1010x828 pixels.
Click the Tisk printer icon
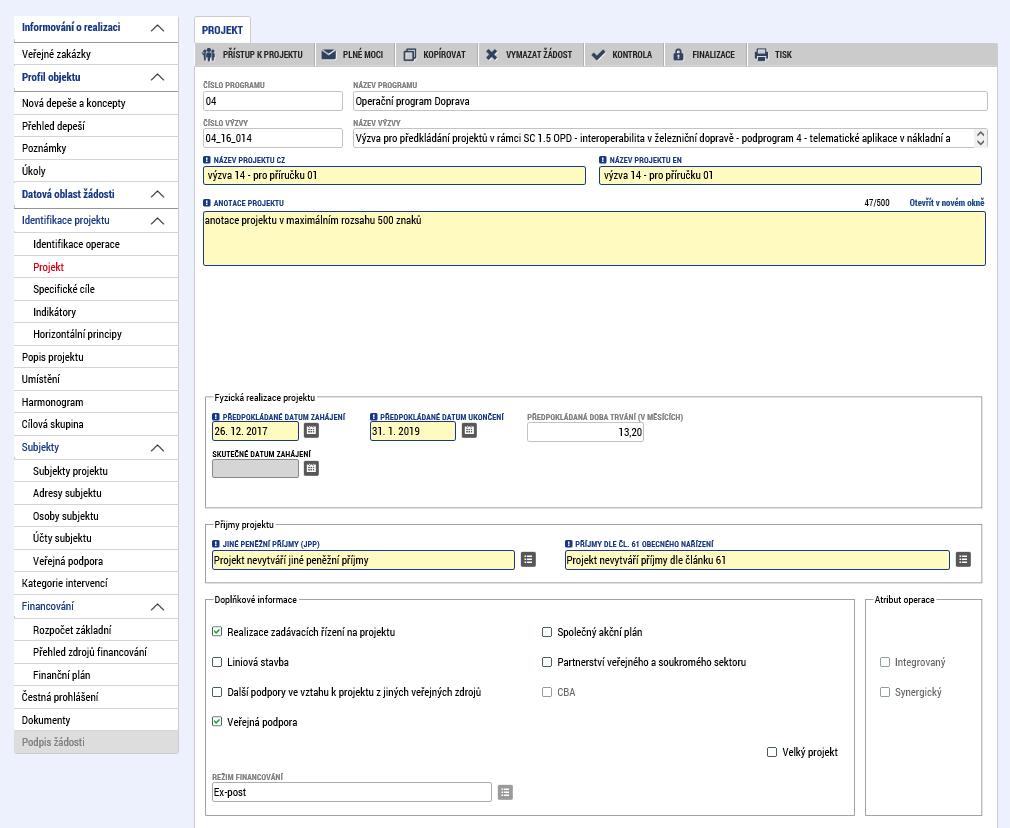coord(761,55)
